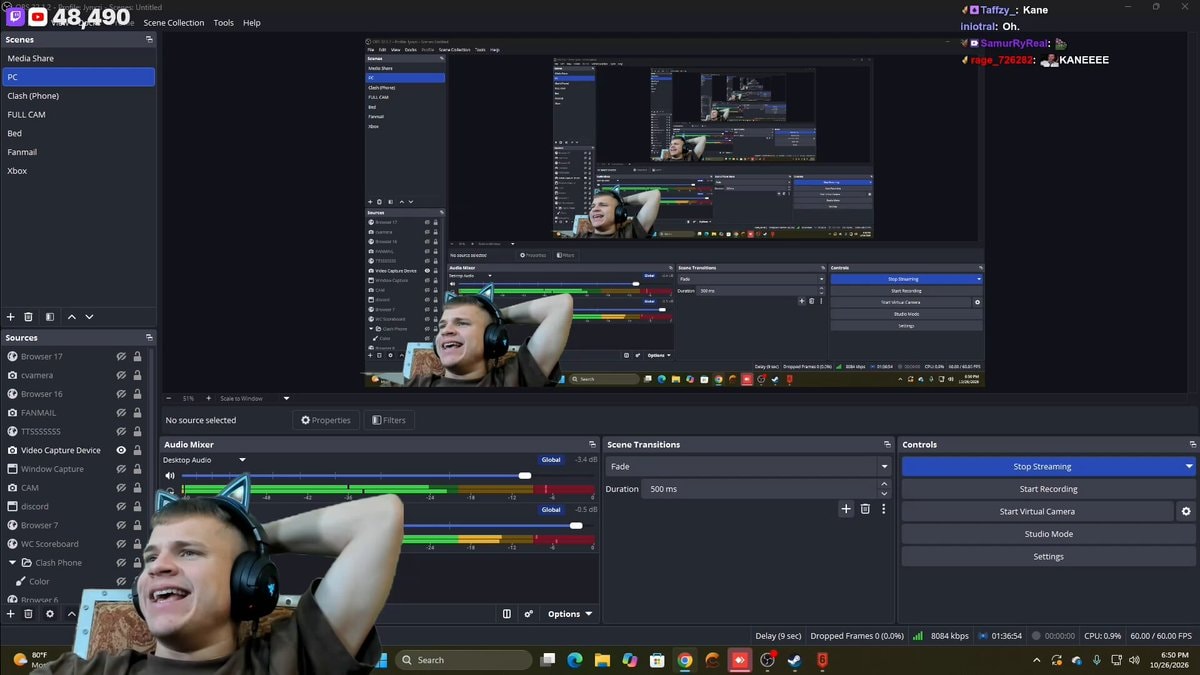The width and height of the screenshot is (1200, 675).
Task: Open virtual camera settings gear
Action: click(x=1186, y=511)
